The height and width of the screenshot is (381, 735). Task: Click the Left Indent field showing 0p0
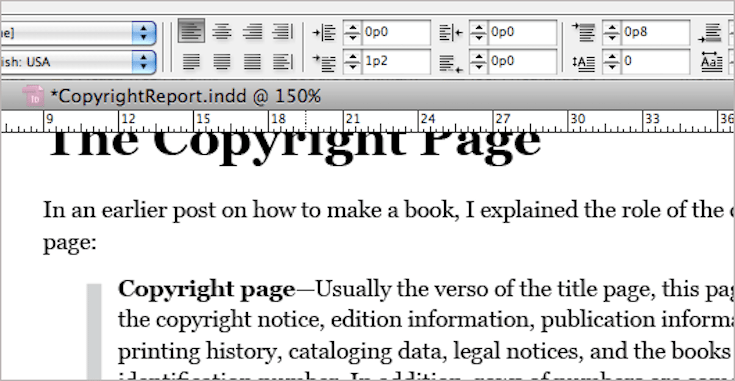[x=395, y=32]
